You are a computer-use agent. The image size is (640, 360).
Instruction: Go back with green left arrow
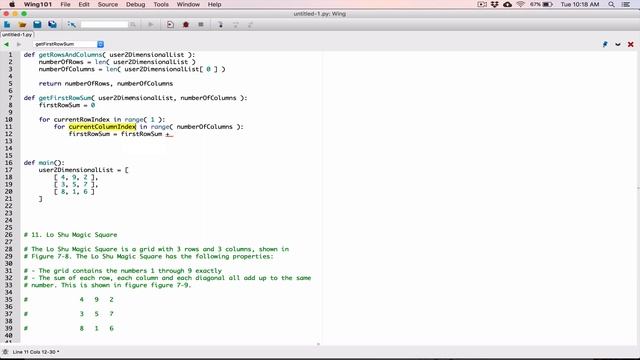pos(6,44)
